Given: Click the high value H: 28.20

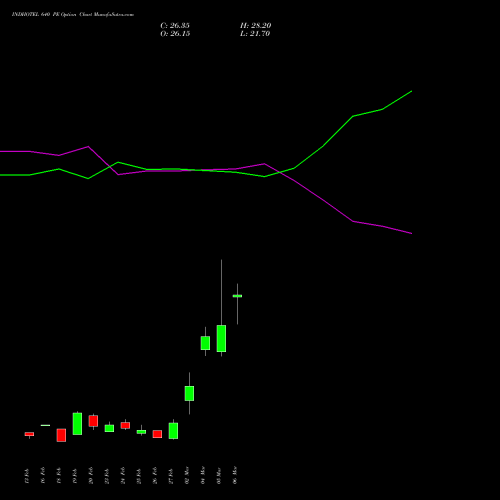Looking at the screenshot, I should tap(256, 26).
